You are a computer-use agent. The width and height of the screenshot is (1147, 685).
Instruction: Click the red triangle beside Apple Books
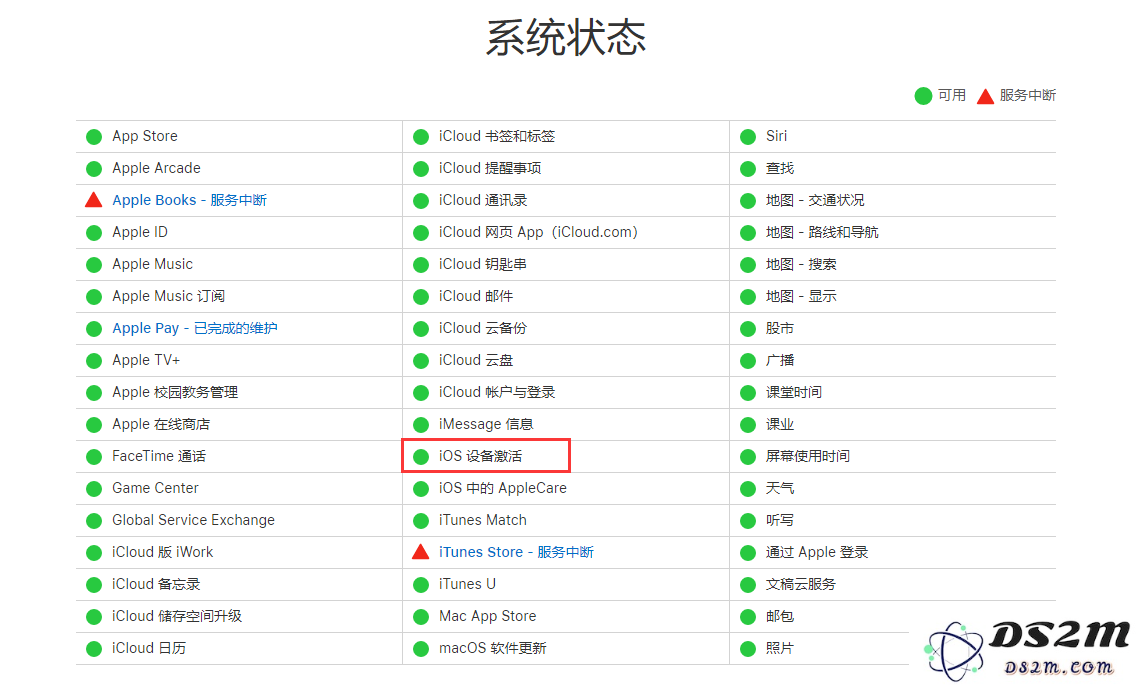tap(94, 200)
